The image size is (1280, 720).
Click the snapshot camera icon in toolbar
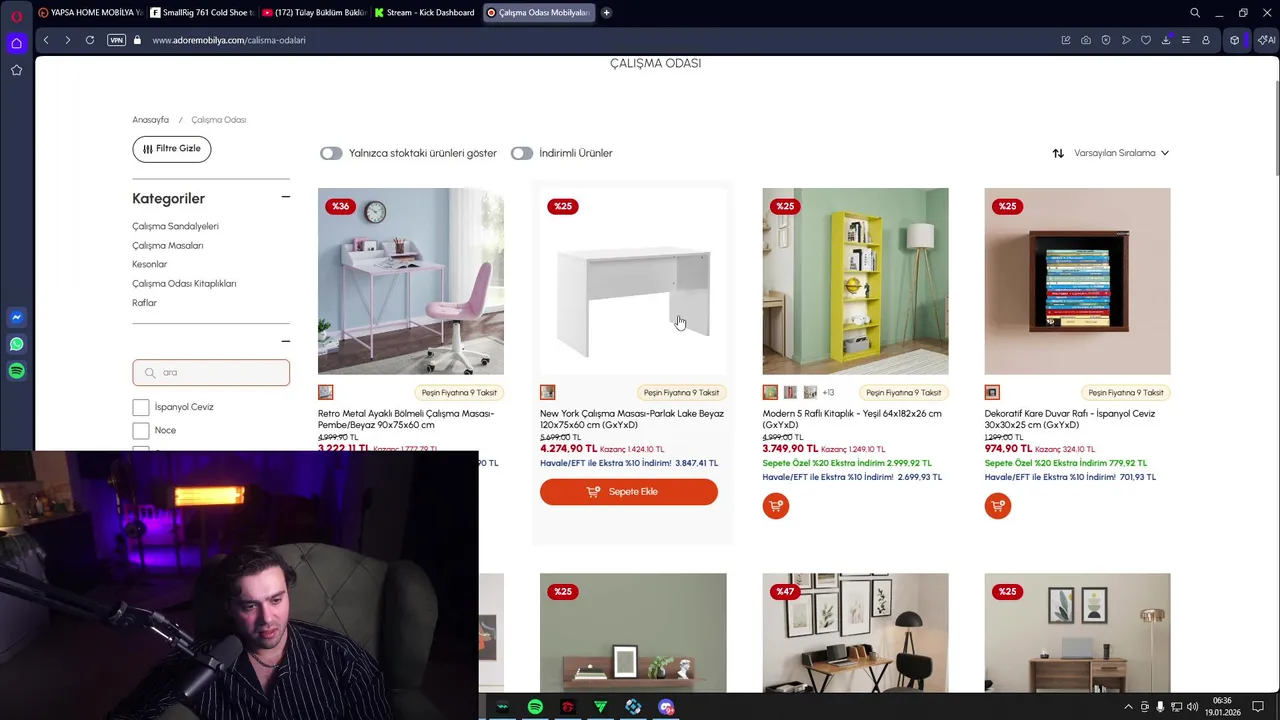click(x=1086, y=40)
